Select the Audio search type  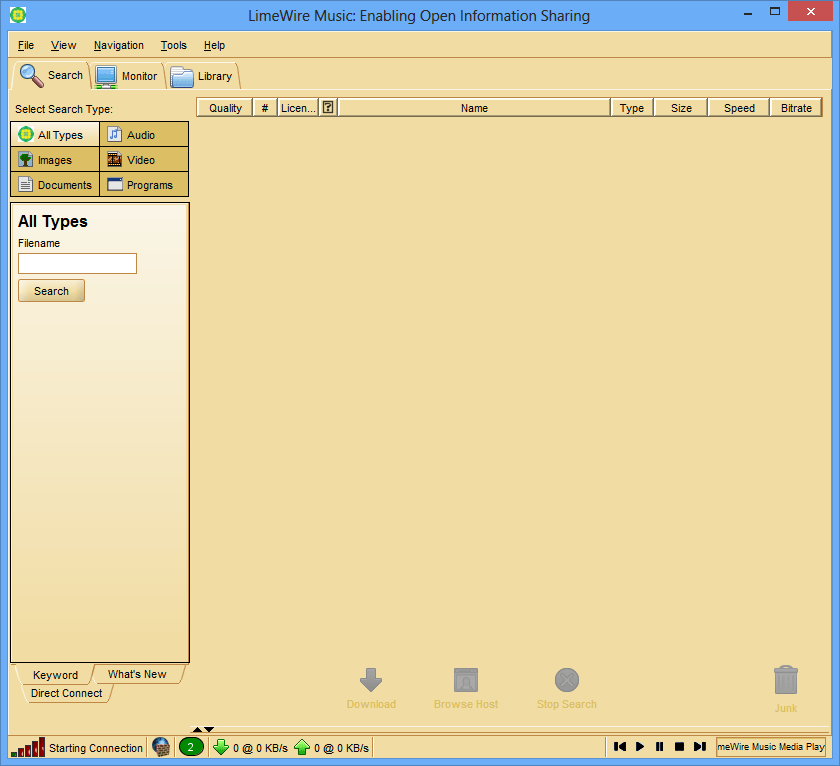coord(144,134)
